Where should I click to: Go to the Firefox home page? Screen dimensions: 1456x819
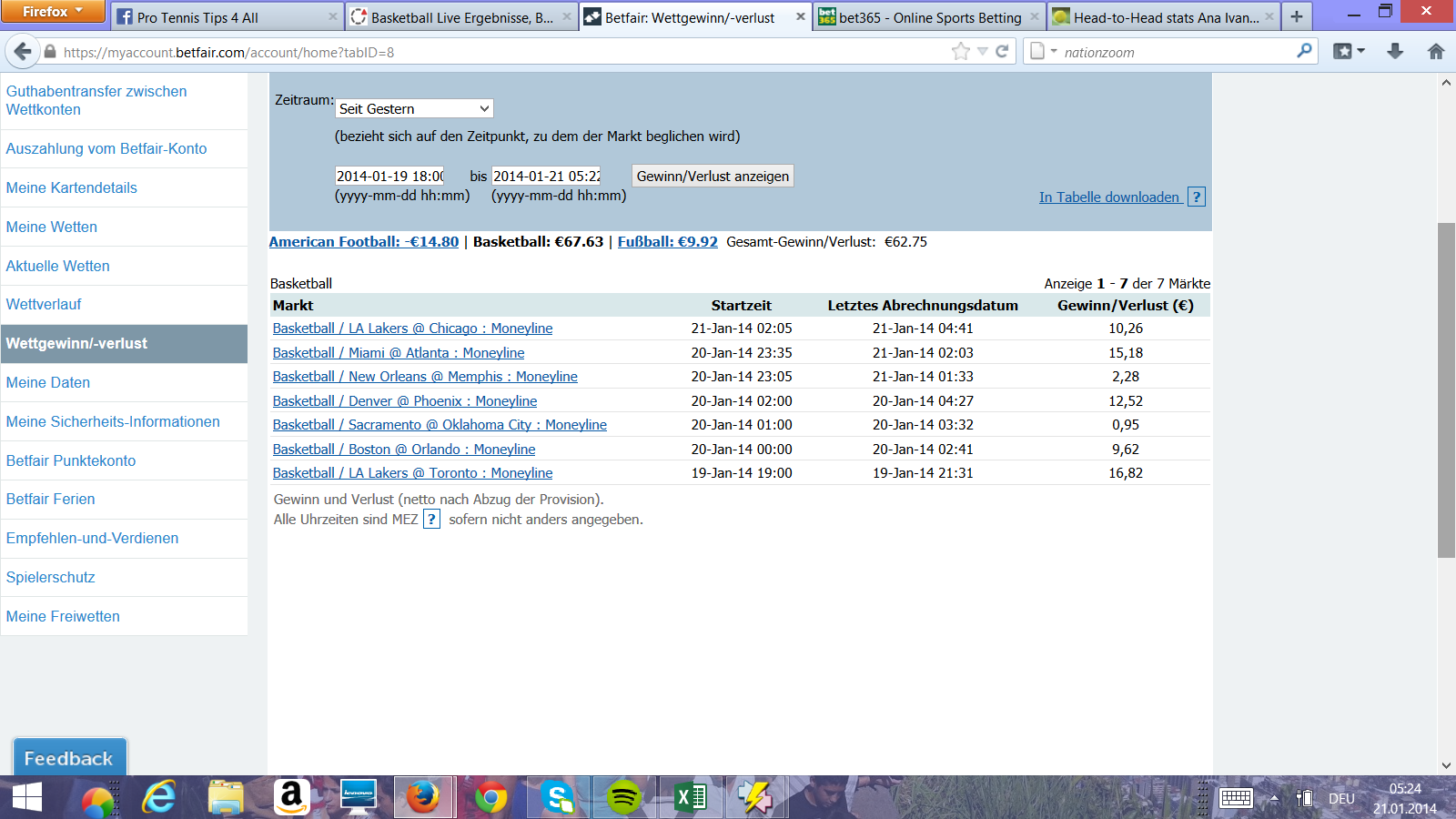1436,52
